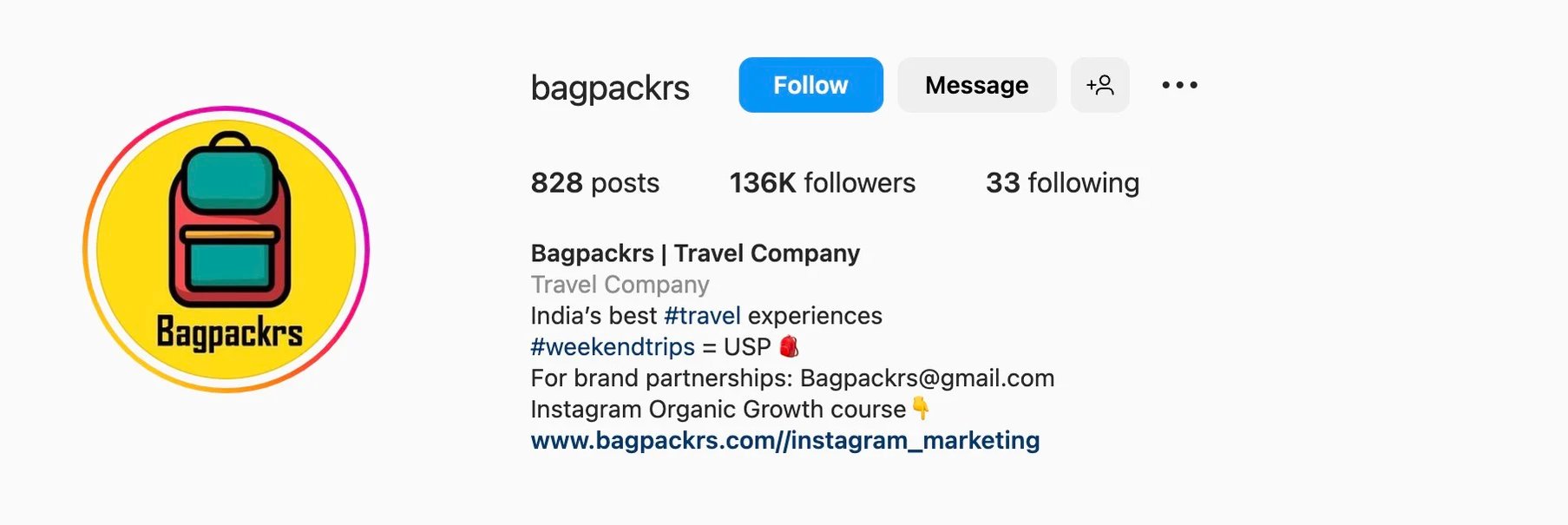Open the #travel hashtag
1568x525 pixels.
(x=702, y=316)
